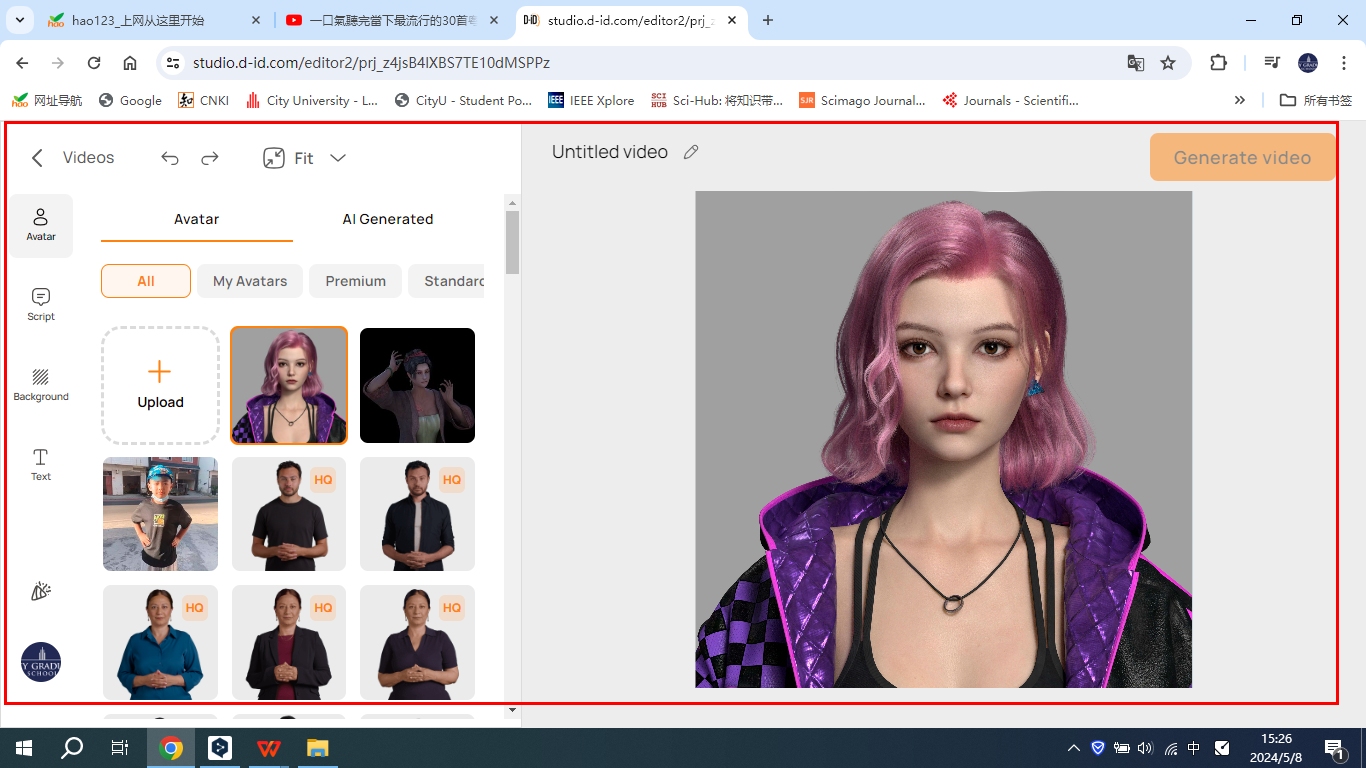The image size is (1366, 768).
Task: Open the Background panel in sidebar
Action: tap(41, 385)
